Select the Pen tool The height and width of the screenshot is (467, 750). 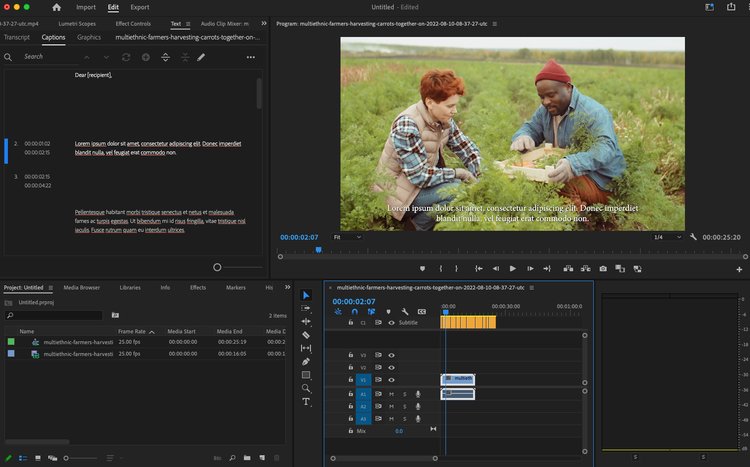306,361
